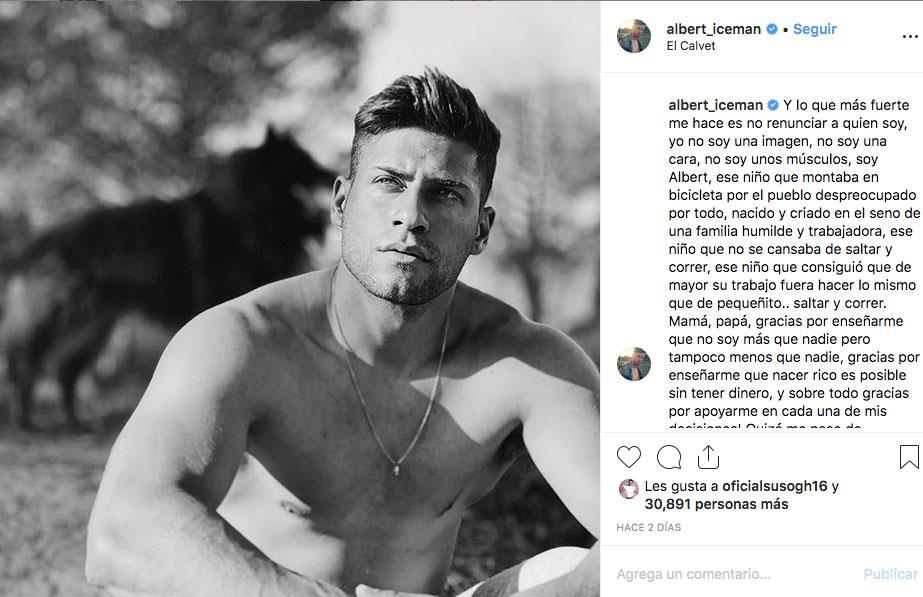The width and height of the screenshot is (923, 597).
Task: Follow the account with the Seguir button
Action: pyautogui.click(x=815, y=30)
